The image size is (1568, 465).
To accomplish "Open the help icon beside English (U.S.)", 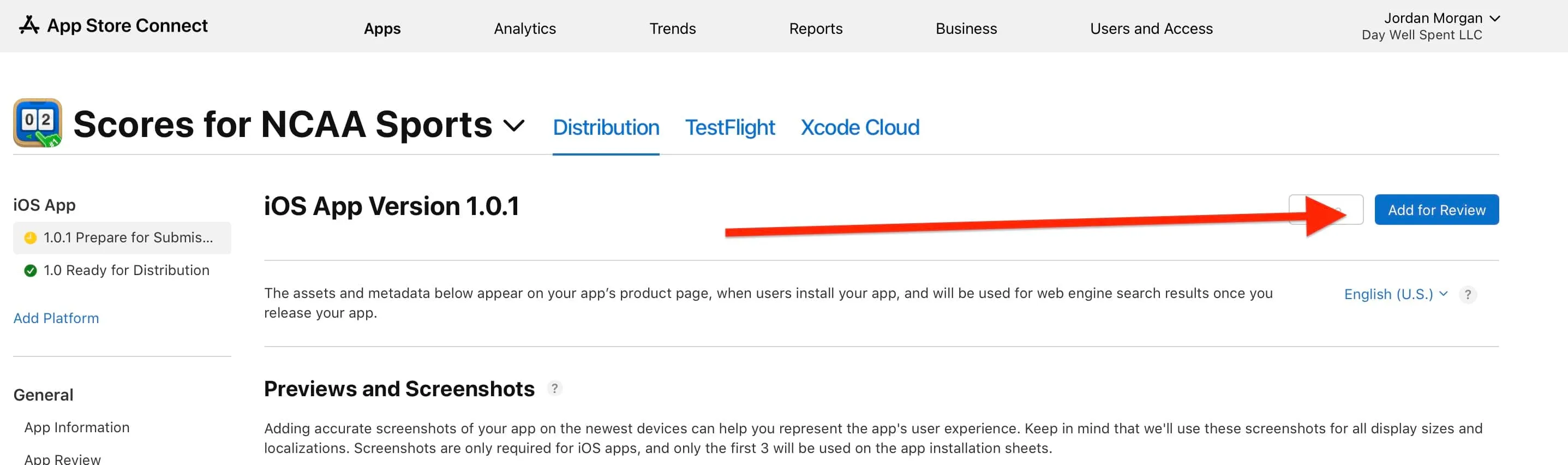I will 1468,295.
